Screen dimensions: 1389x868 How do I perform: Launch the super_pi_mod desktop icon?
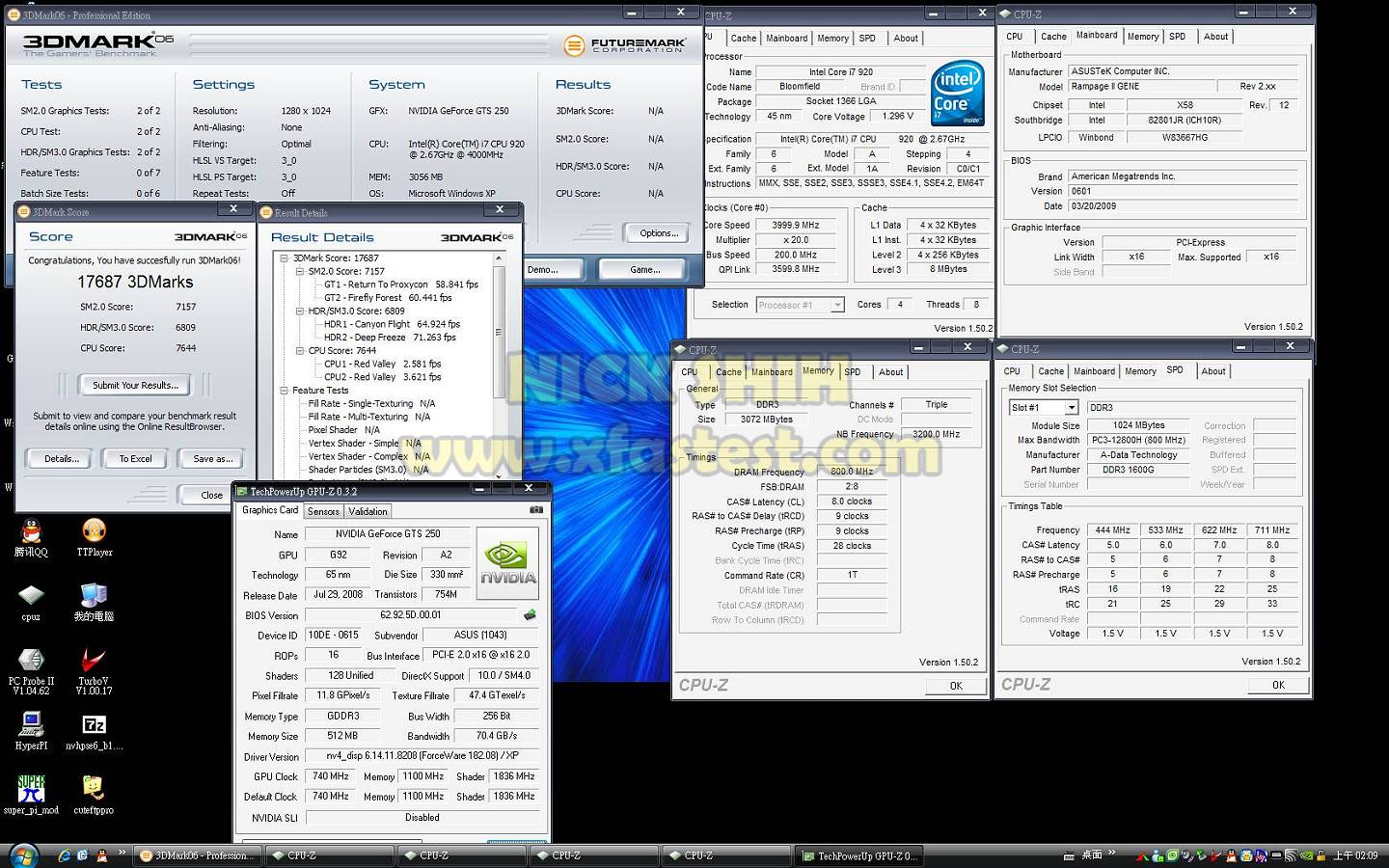(x=31, y=789)
